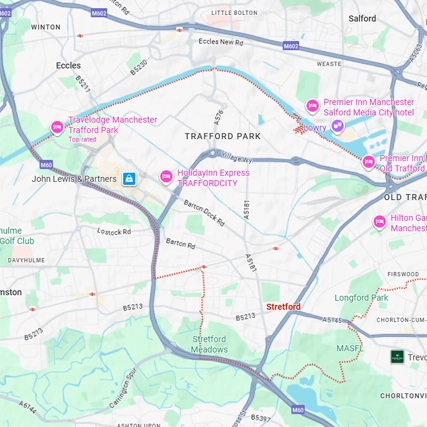Viewport: 427px width, 427px height.
Task: Select the Holiday Inn Express Traffordcity hotel pin
Action: (166, 177)
